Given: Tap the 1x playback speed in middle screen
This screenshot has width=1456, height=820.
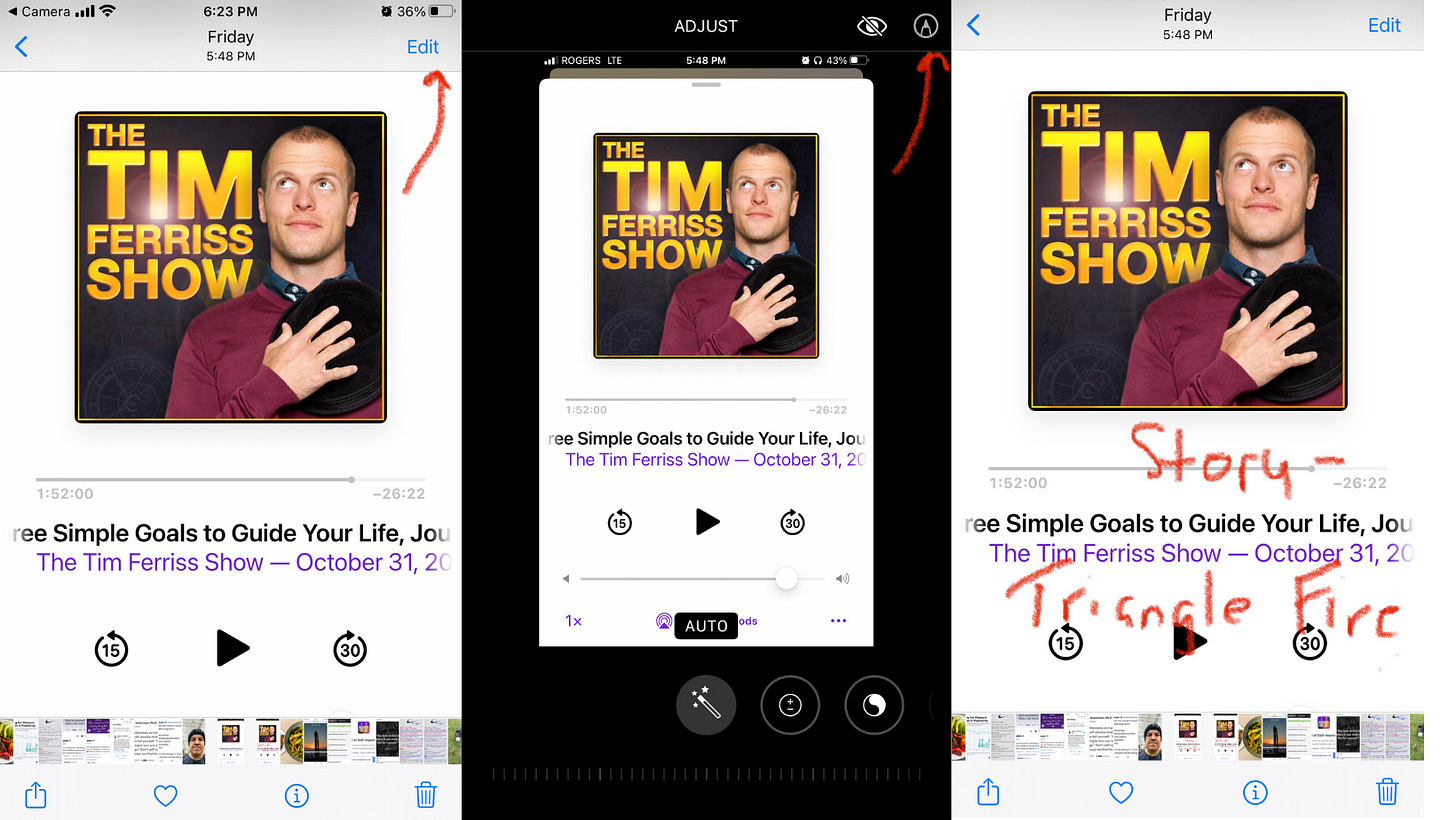Looking at the screenshot, I should 573,621.
